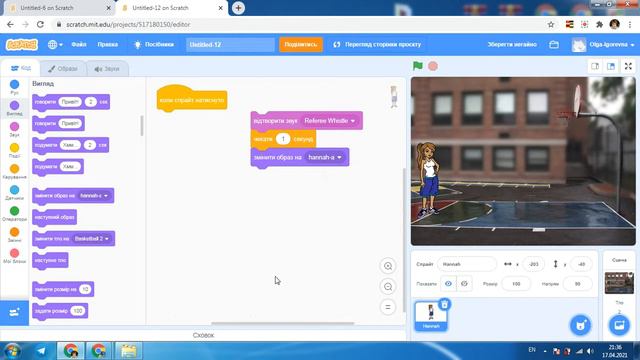Open the Файл menu
The width and height of the screenshot is (640, 360).
click(79, 44)
